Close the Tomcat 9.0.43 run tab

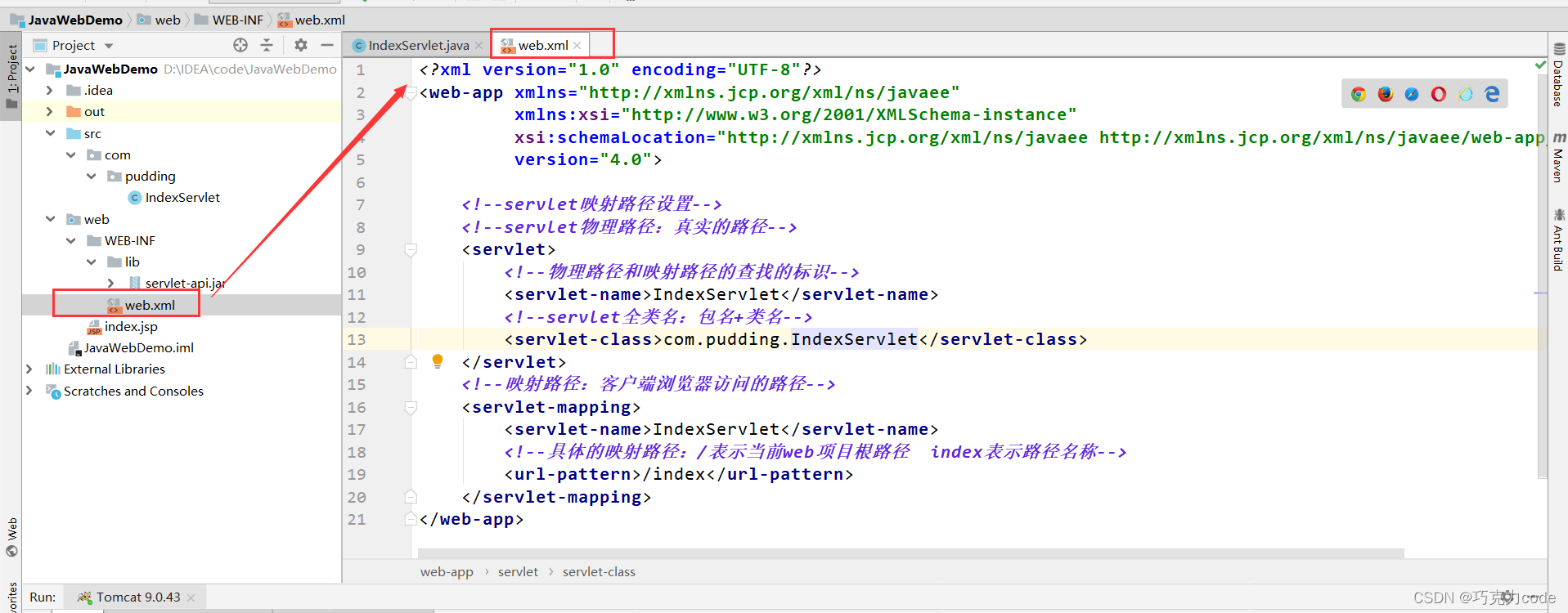coord(191,597)
